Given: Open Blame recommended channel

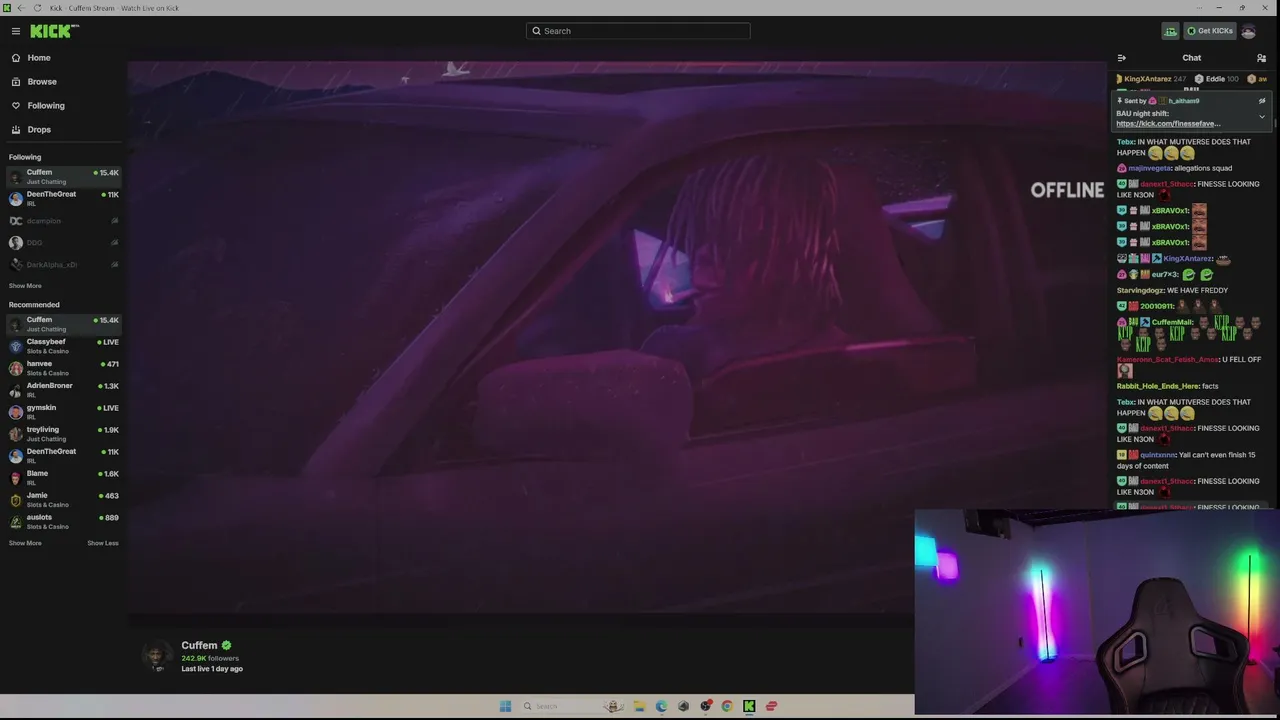Looking at the screenshot, I should (64, 478).
